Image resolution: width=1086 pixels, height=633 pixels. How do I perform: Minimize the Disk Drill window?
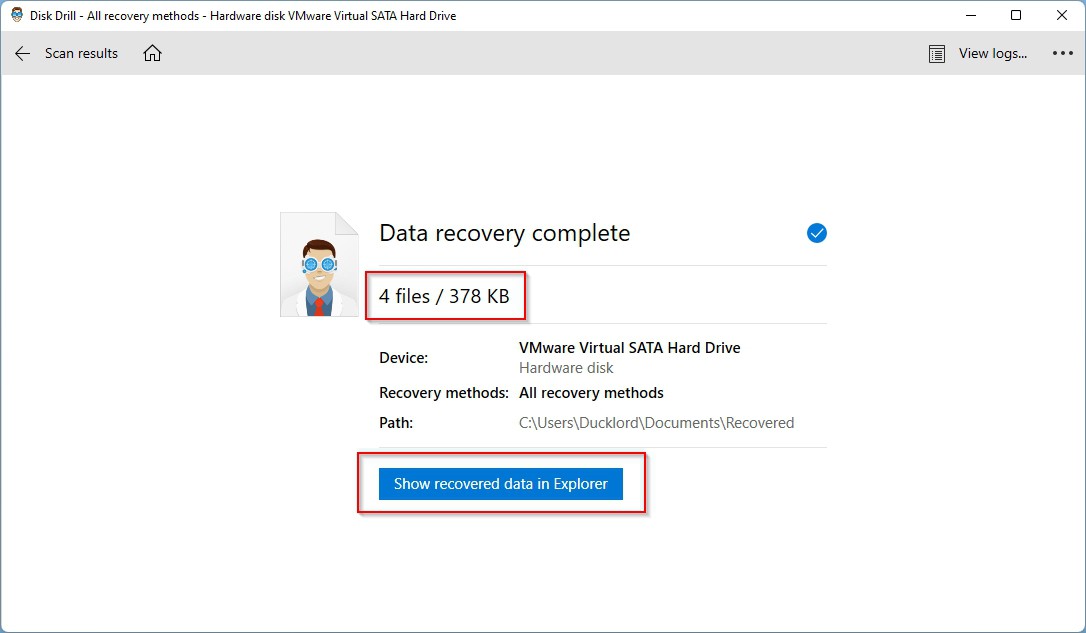point(970,16)
